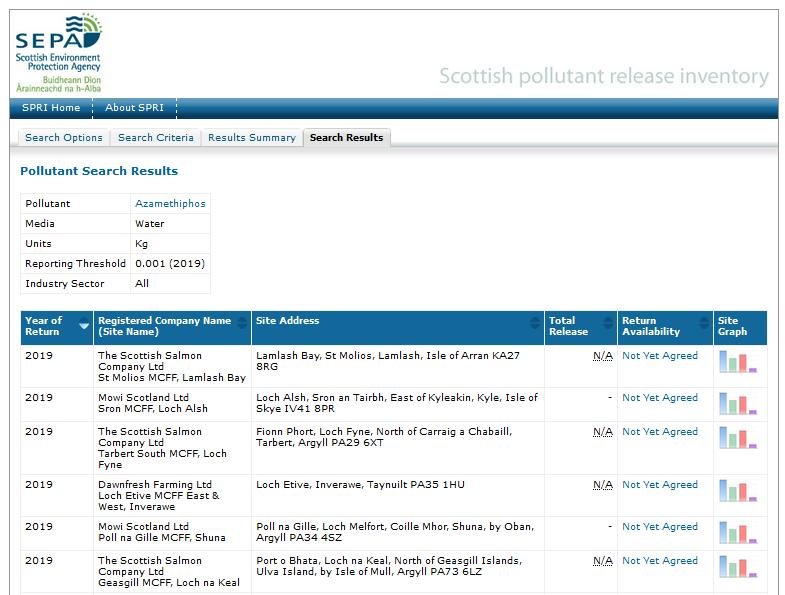Click 'Scottish pollutant release inventory' title
Screen dimensions: 785x595
604,77
